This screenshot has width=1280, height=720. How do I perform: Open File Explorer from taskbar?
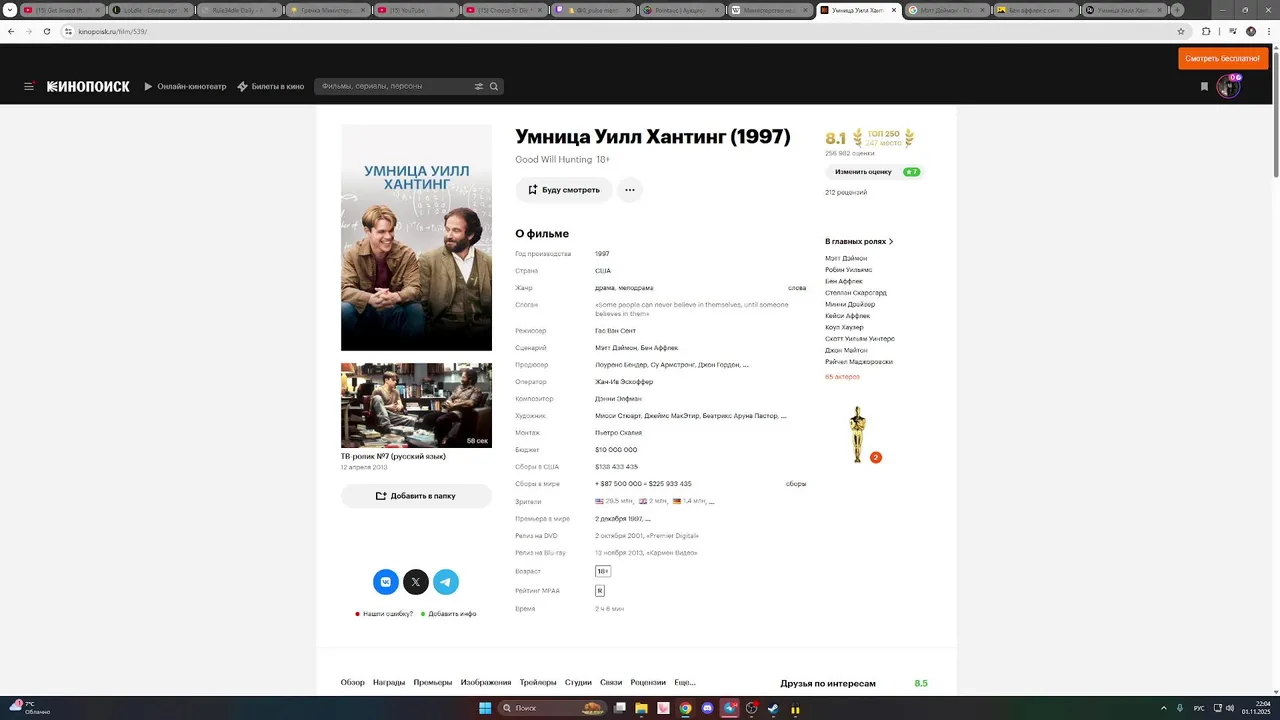click(642, 708)
